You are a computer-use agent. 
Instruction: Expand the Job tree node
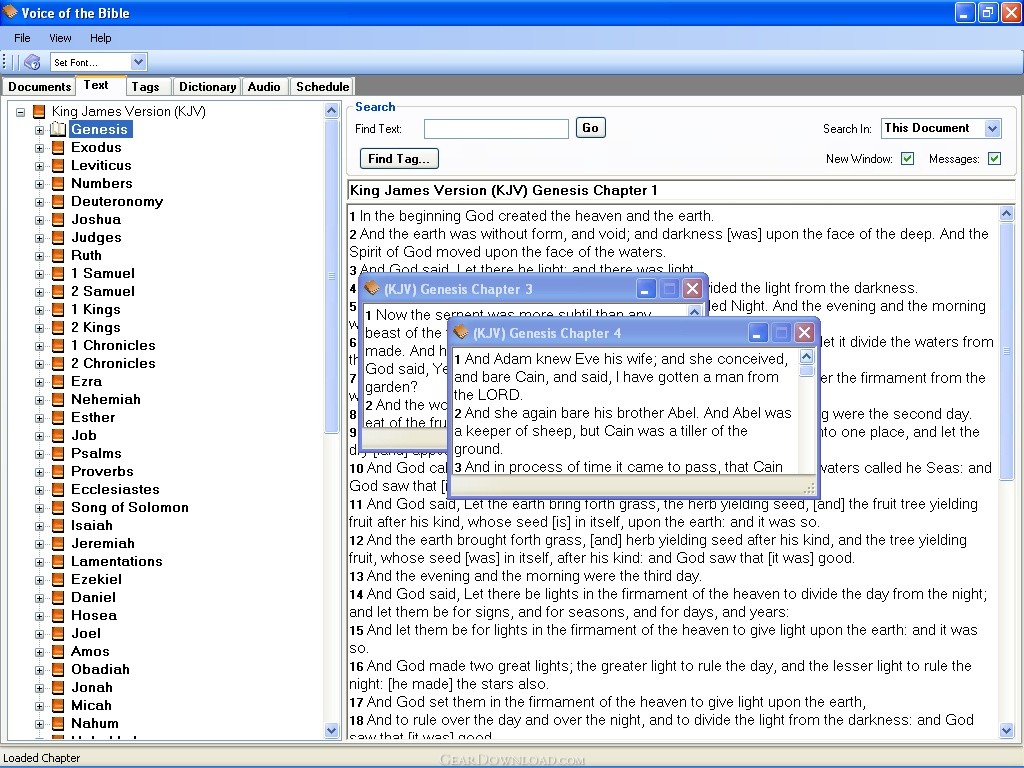pos(40,436)
